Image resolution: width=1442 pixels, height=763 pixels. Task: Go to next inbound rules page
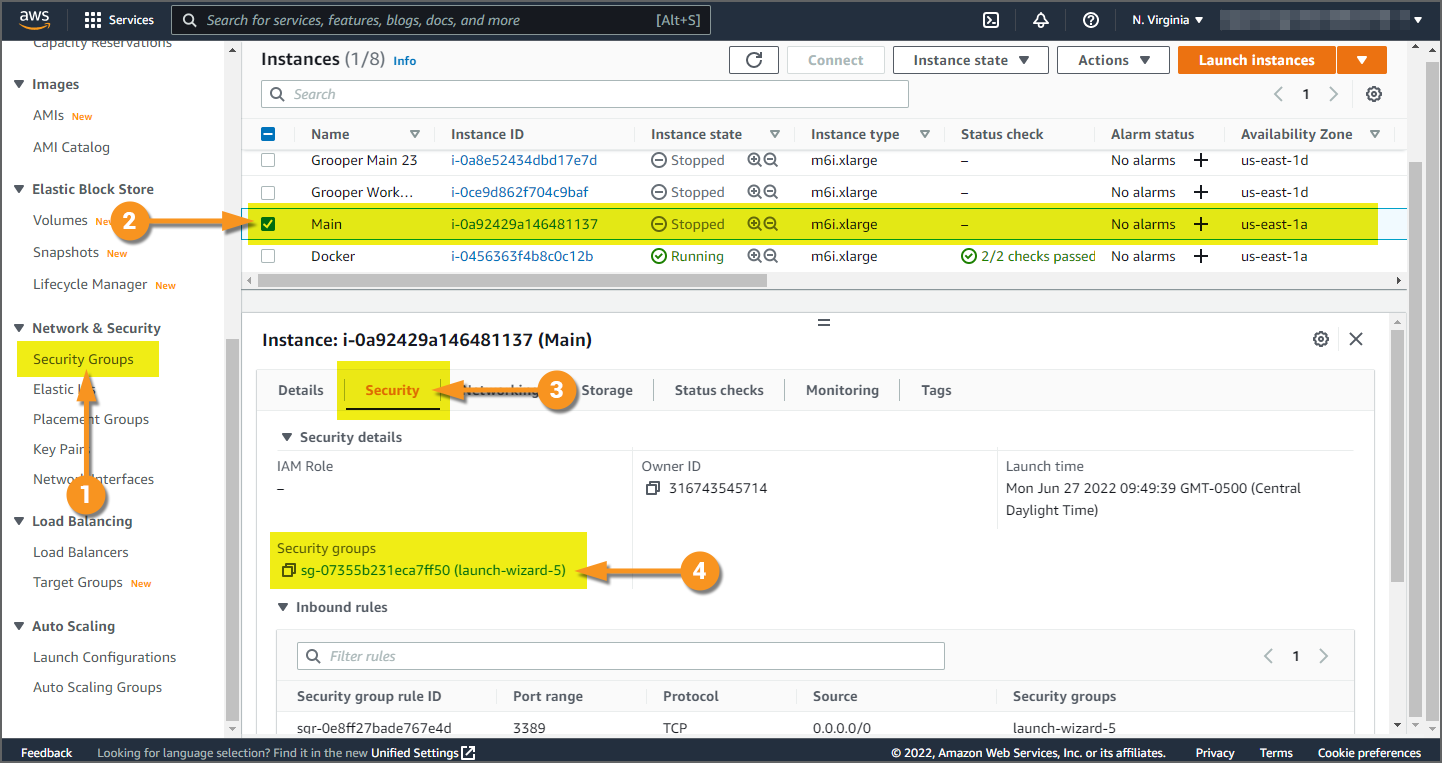1323,656
